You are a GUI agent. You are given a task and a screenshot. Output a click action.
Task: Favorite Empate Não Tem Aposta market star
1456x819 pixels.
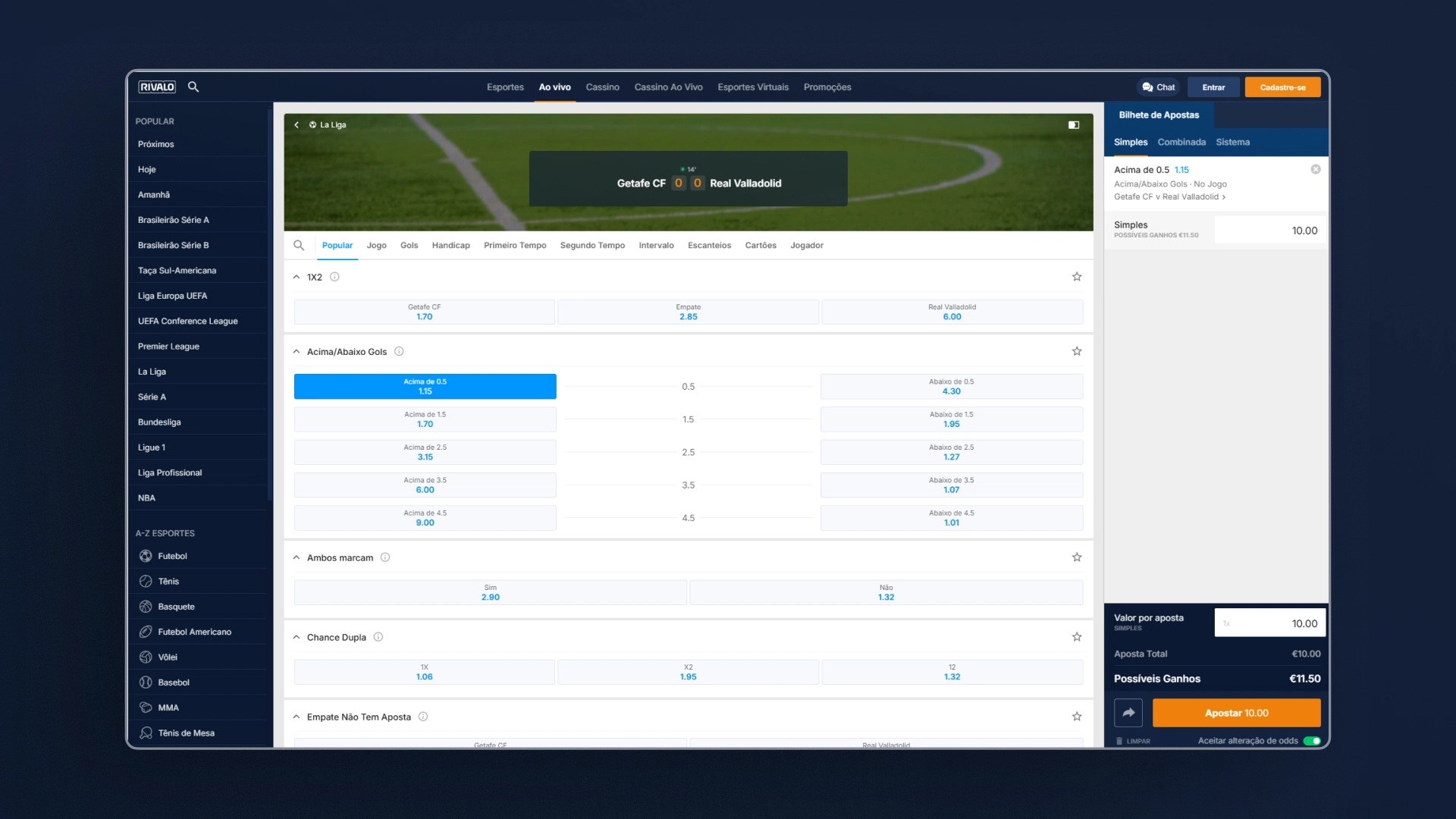click(x=1077, y=717)
